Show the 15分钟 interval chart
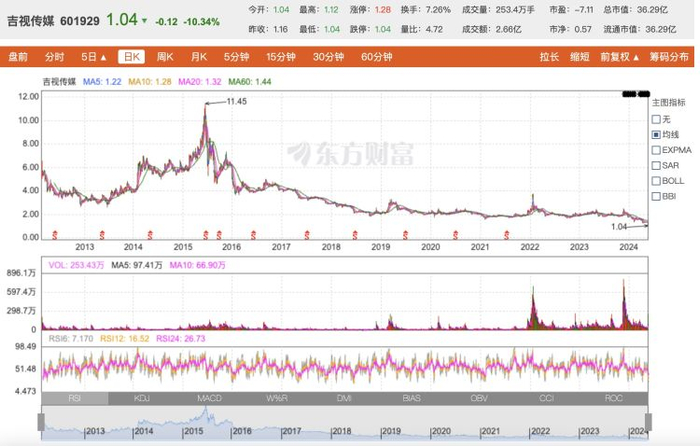Screen dimensions: 700x446 (x=281, y=57)
